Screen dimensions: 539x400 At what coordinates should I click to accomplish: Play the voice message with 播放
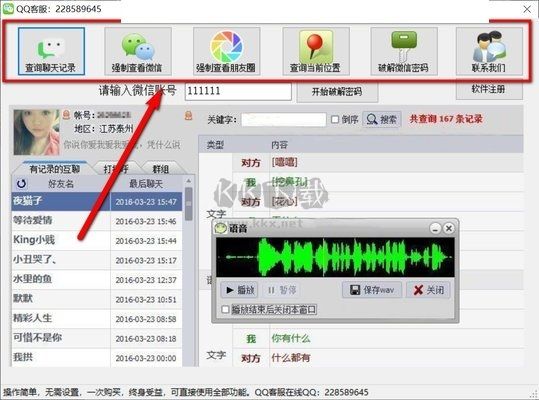tap(240, 290)
